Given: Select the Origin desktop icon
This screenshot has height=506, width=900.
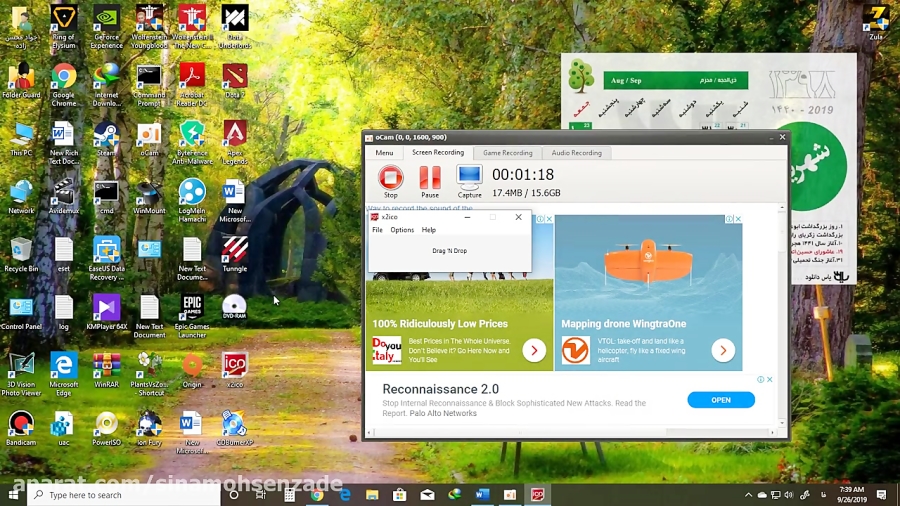Looking at the screenshot, I should point(192,371).
